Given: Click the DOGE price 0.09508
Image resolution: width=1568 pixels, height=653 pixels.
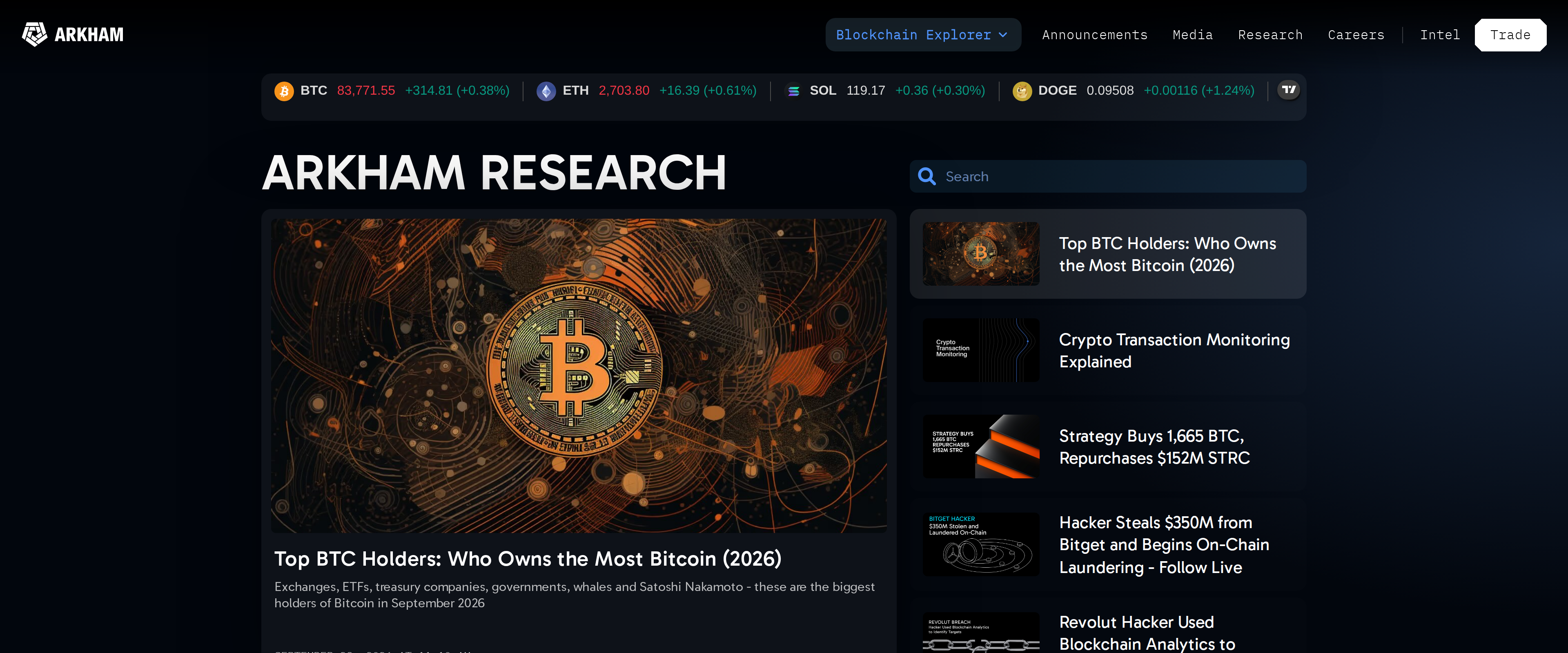Looking at the screenshot, I should [x=1110, y=91].
